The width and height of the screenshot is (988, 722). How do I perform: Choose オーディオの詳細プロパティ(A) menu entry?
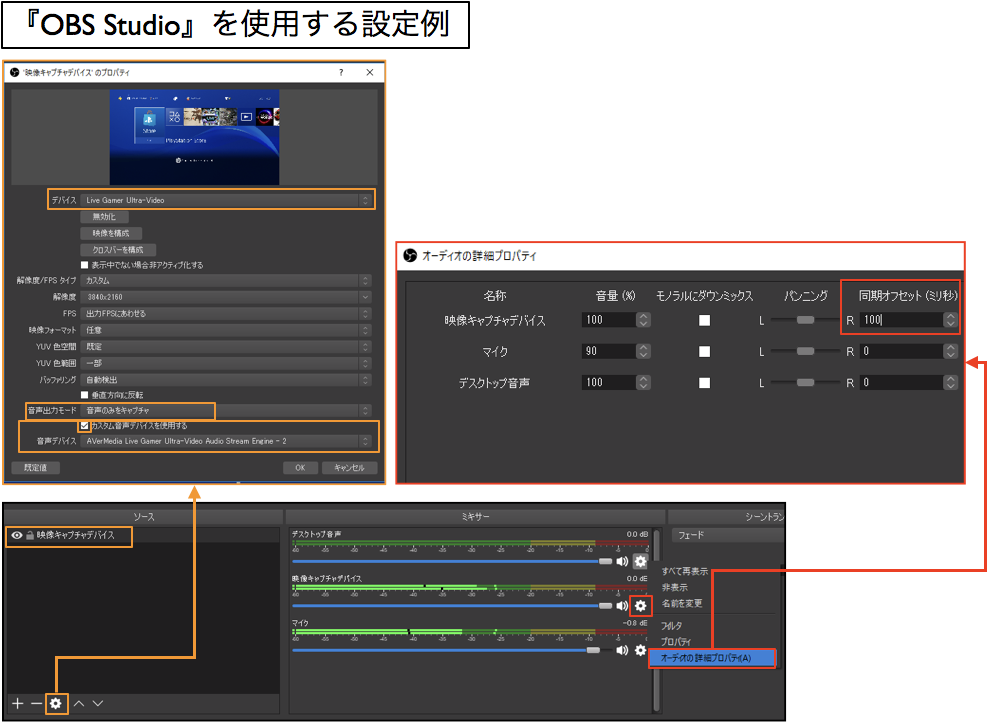click(x=712, y=658)
